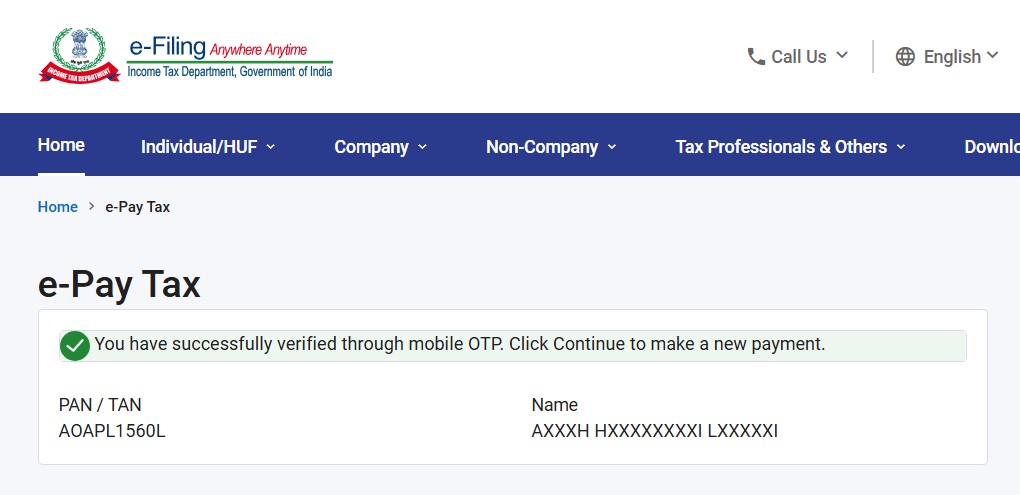
Task: Open the Home tab in navigation bar
Action: [x=61, y=145]
